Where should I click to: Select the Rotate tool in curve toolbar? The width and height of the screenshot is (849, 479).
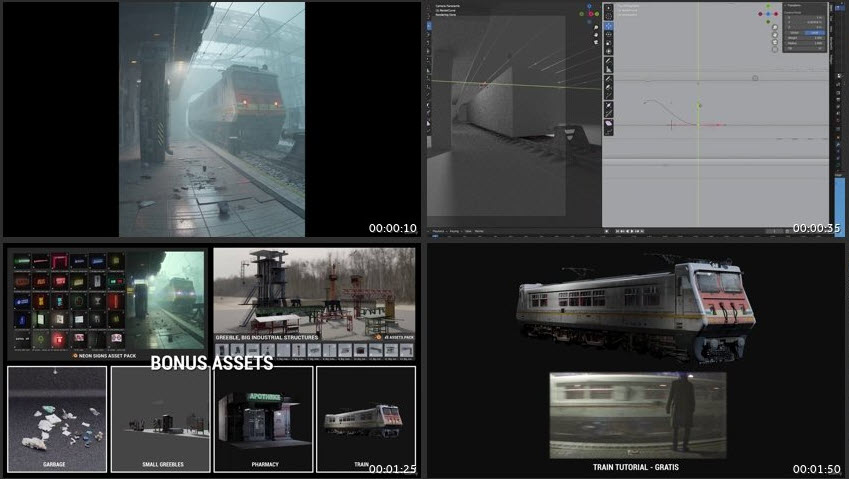(609, 34)
